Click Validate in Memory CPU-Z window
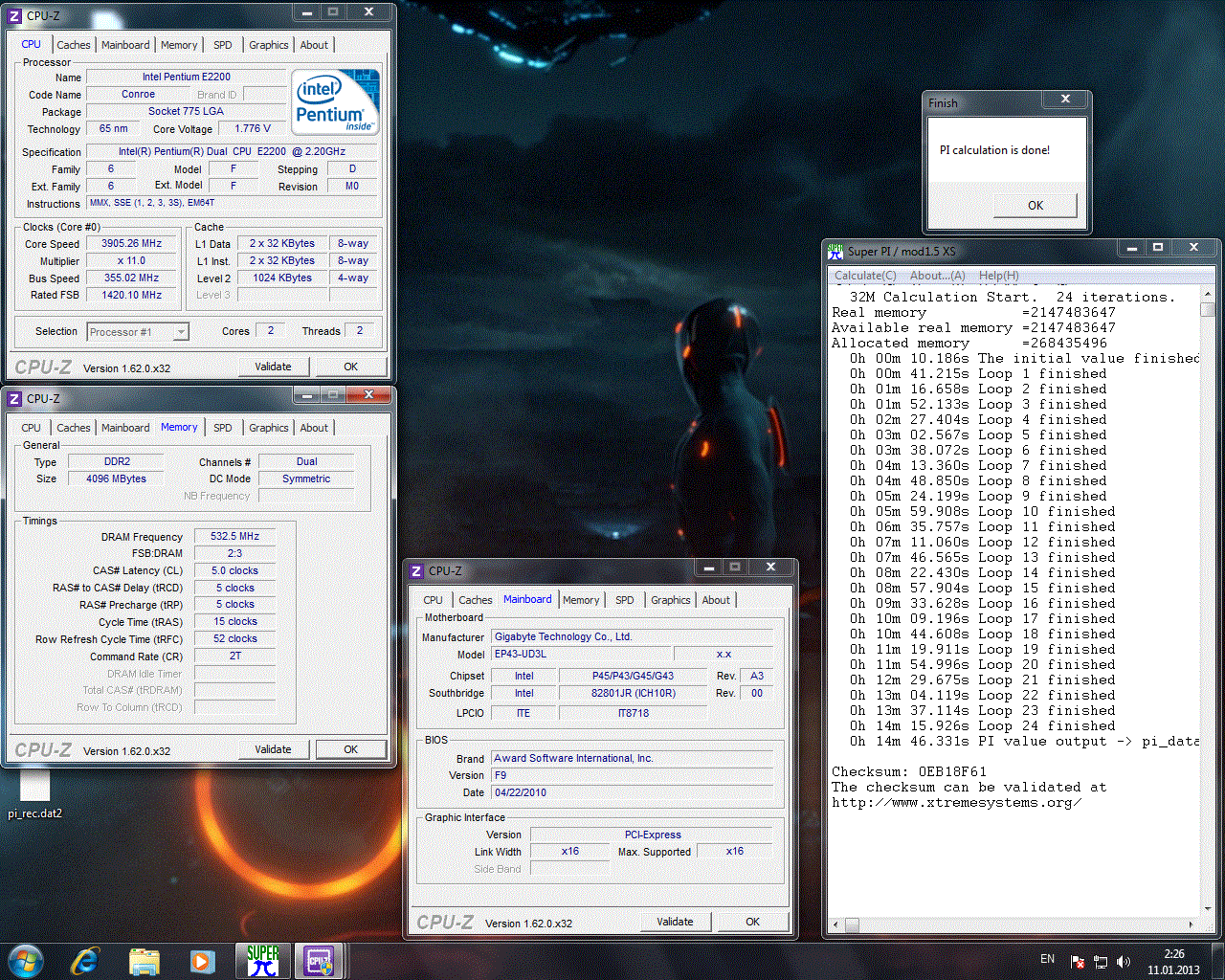 (273, 749)
